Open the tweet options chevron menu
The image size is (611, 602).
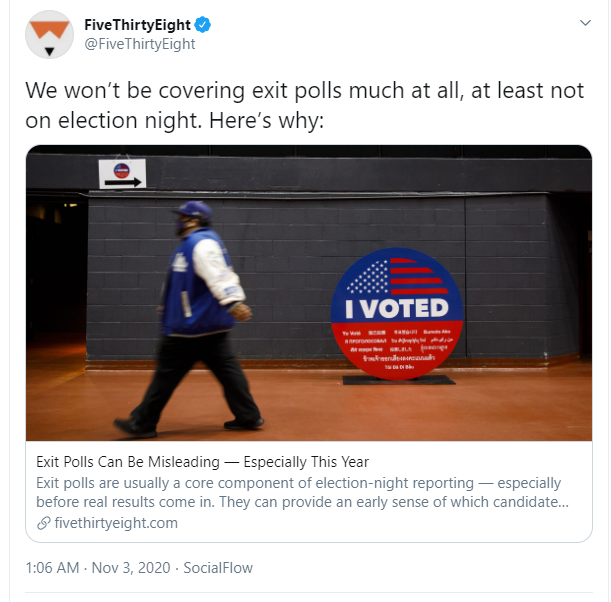click(x=585, y=23)
